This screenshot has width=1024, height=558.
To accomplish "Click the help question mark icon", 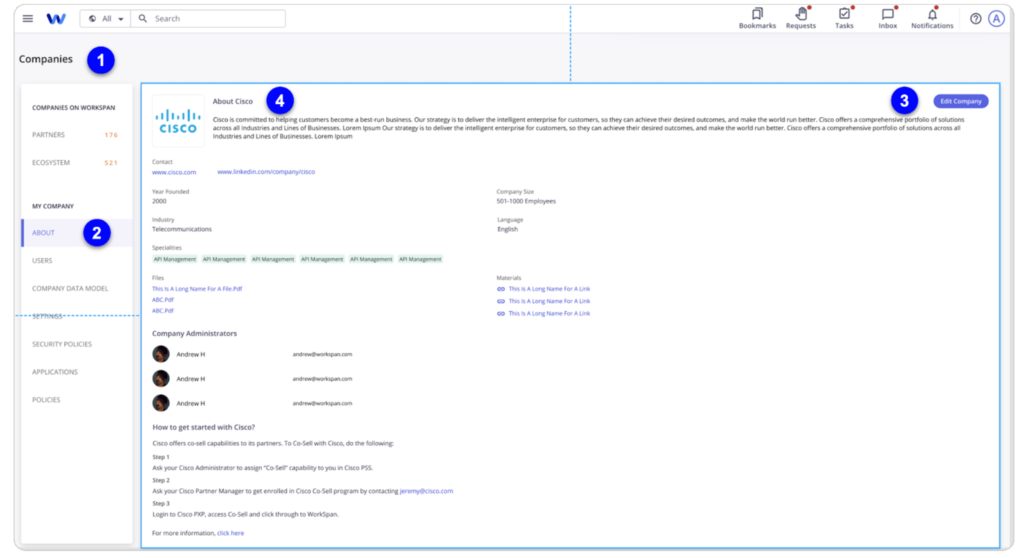I will coord(975,19).
